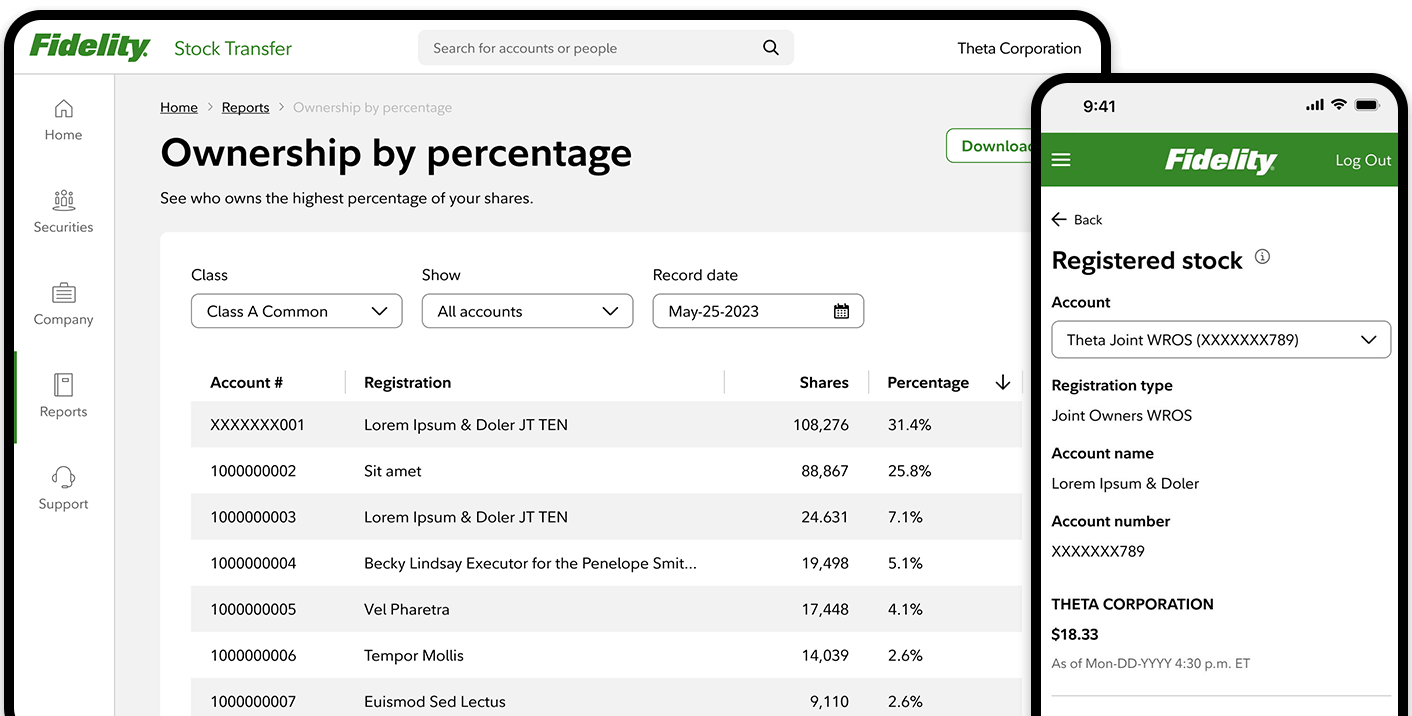Navigate to Reports via breadcrumb link
This screenshot has width=1412, height=716.
(245, 107)
